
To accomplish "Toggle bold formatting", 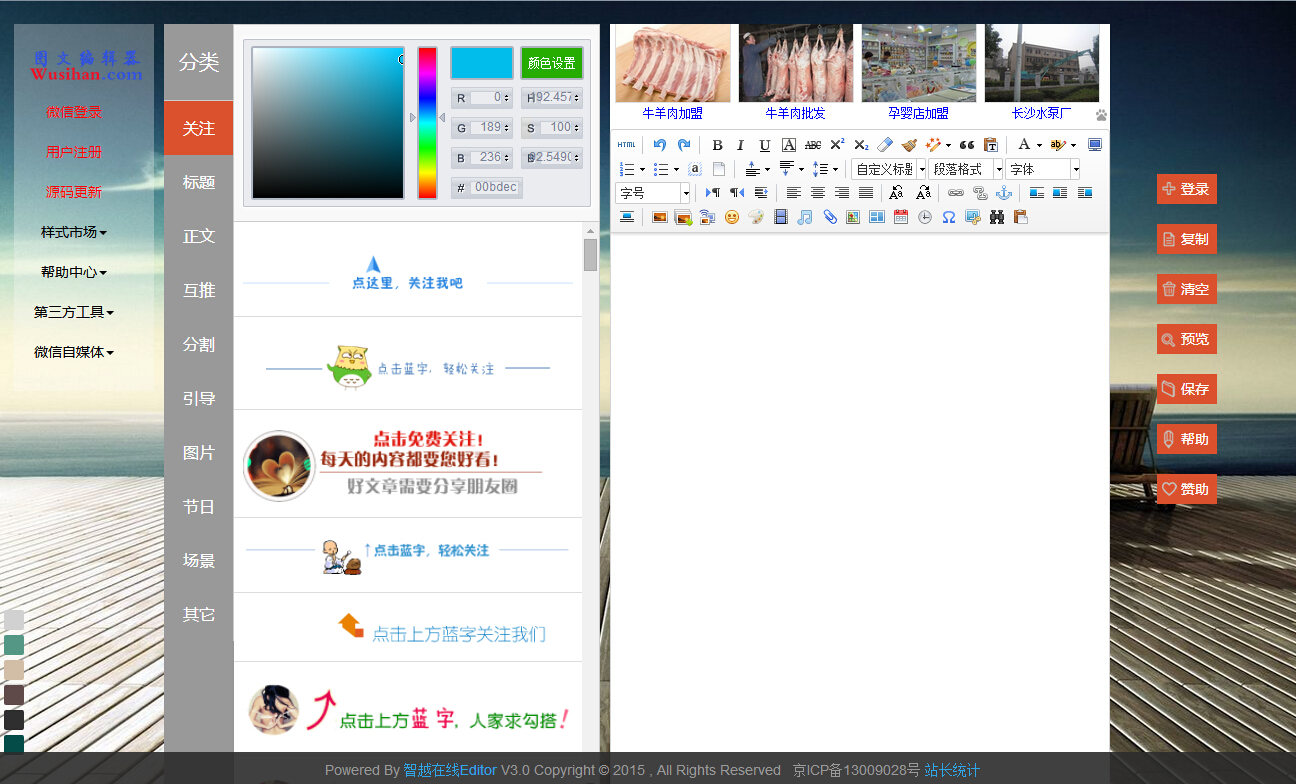I will tap(717, 145).
